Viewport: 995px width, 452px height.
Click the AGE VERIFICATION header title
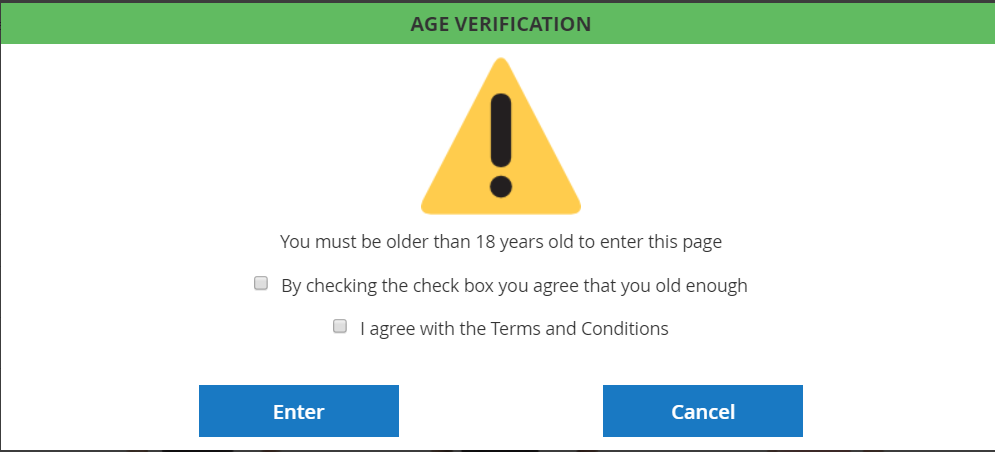point(500,23)
